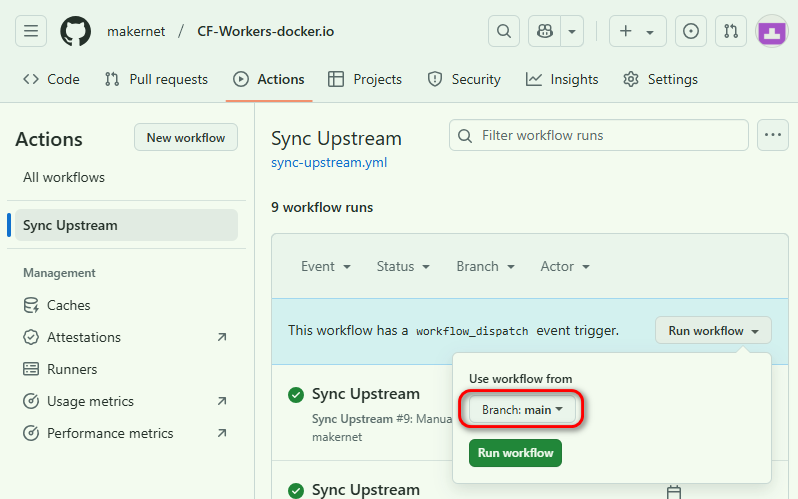Click the user avatar icon
This screenshot has height=499, width=798.
point(771,31)
